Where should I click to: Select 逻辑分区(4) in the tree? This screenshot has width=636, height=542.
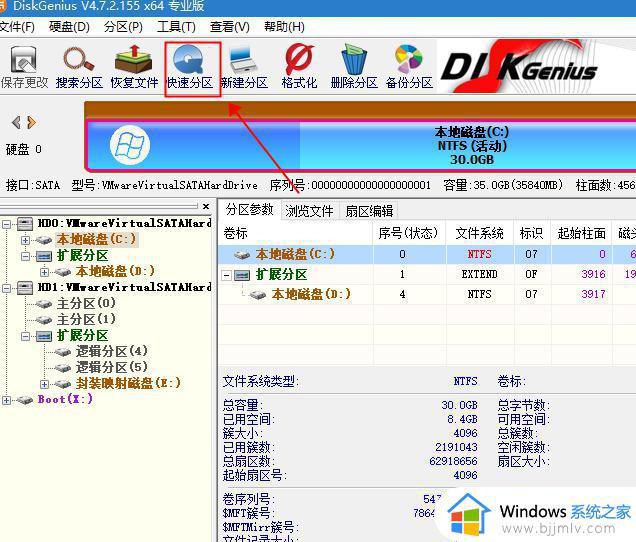point(112,351)
